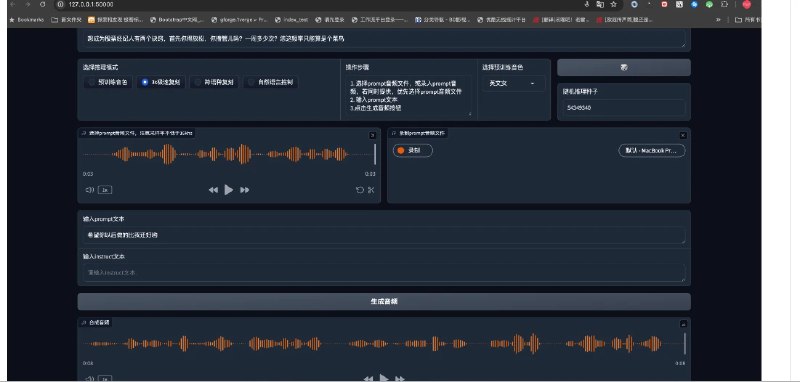Viewport: 800px width, 382px height.
Task: Click into the prompt text input field
Action: pyautogui.click(x=384, y=235)
